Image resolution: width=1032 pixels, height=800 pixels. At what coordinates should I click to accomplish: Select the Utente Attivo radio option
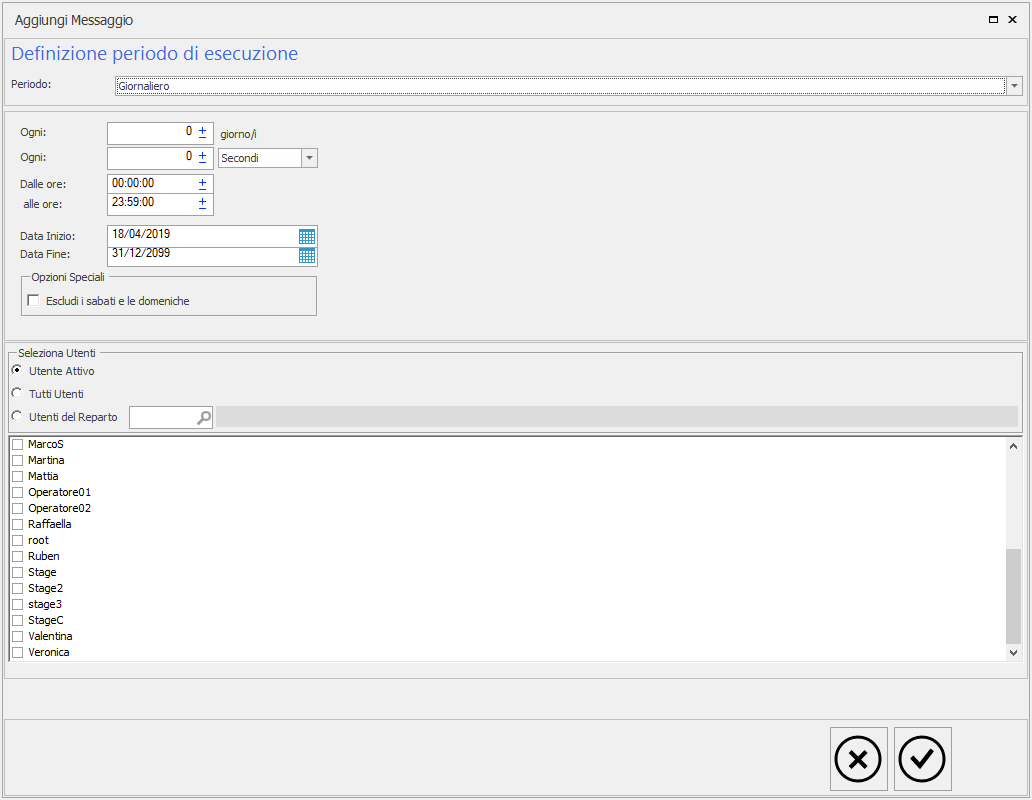coord(17,370)
